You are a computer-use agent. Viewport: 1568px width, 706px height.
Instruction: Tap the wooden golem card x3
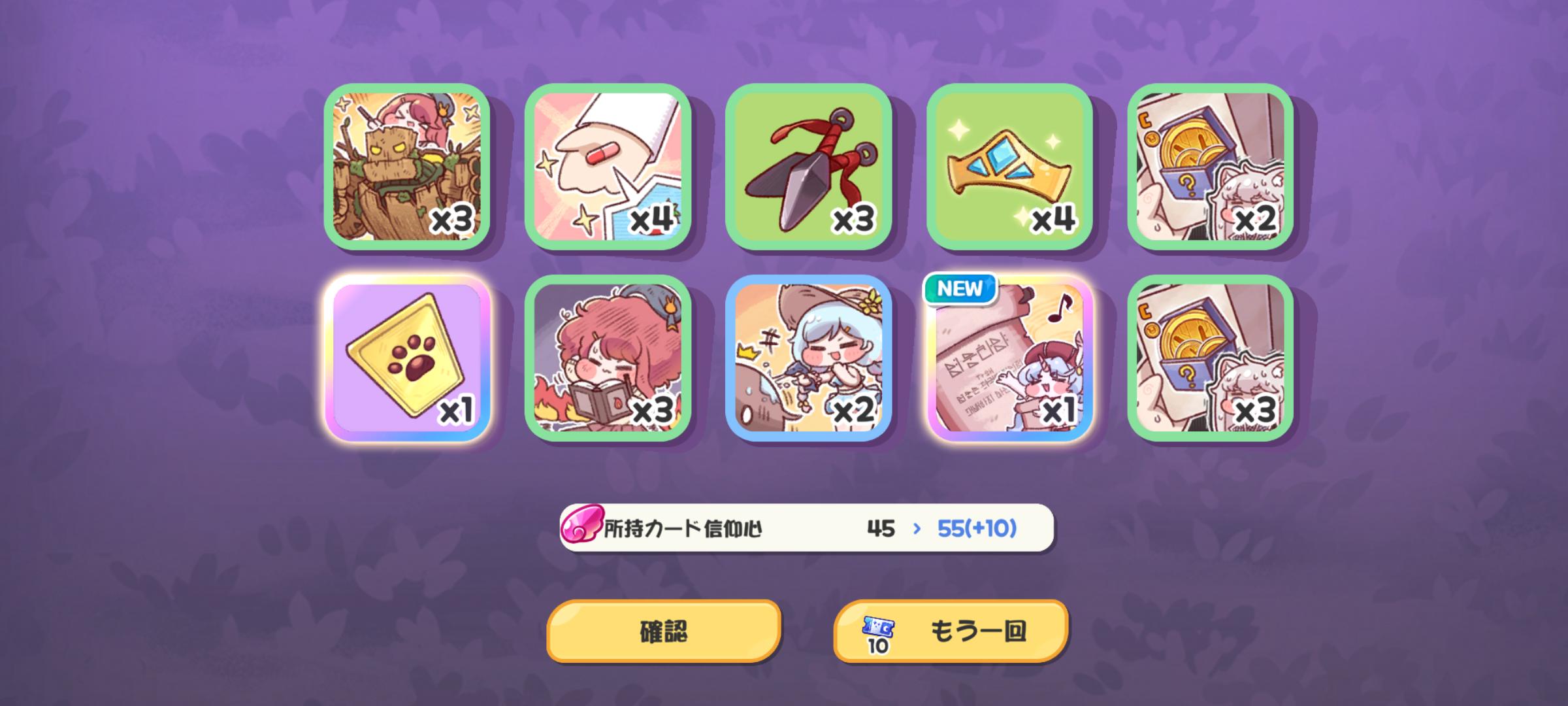click(407, 167)
